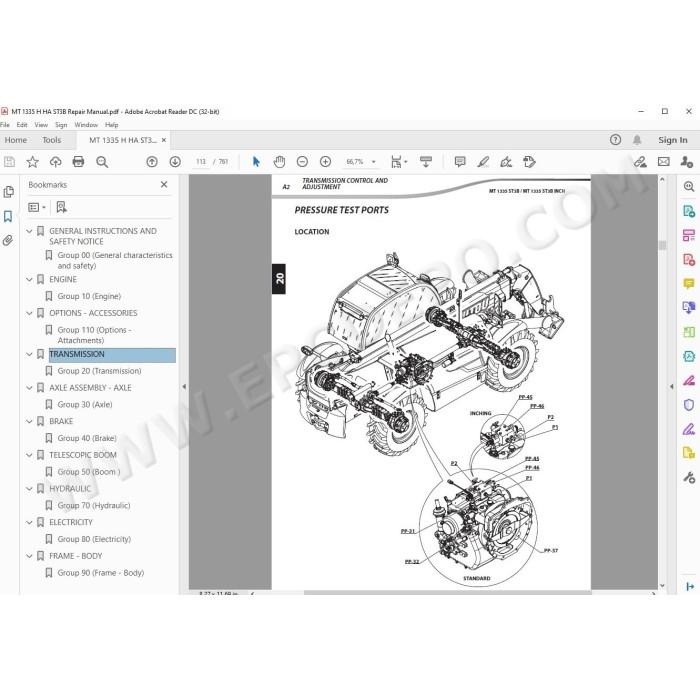Open Group 20 (Transmission) bookmark
Image resolution: width=700 pixels, height=700 pixels.
point(99,371)
